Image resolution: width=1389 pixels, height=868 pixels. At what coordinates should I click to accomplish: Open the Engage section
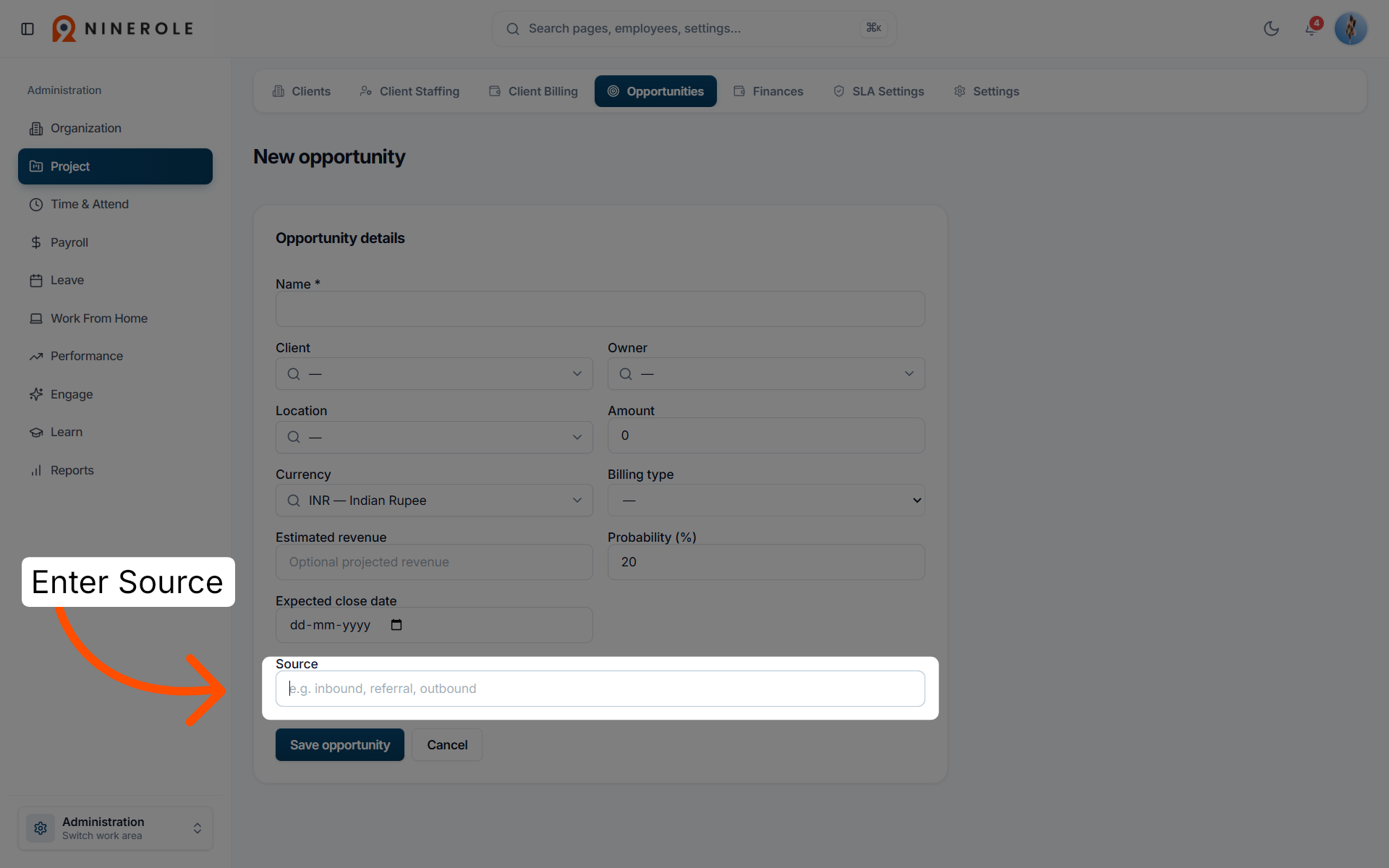116,394
